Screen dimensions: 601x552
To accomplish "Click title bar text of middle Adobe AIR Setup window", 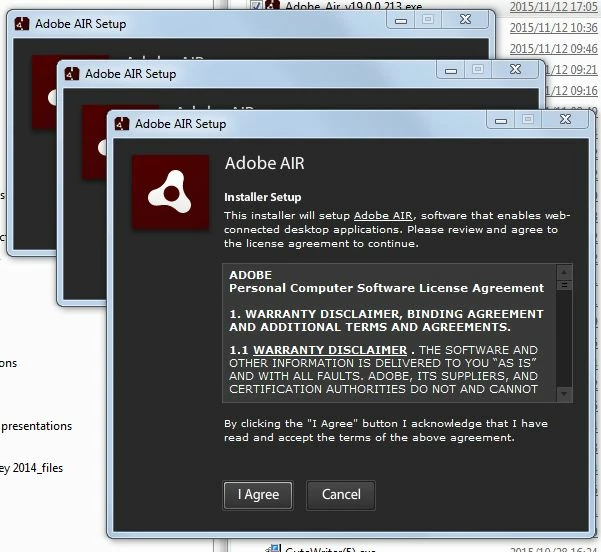I will pyautogui.click(x=130, y=74).
